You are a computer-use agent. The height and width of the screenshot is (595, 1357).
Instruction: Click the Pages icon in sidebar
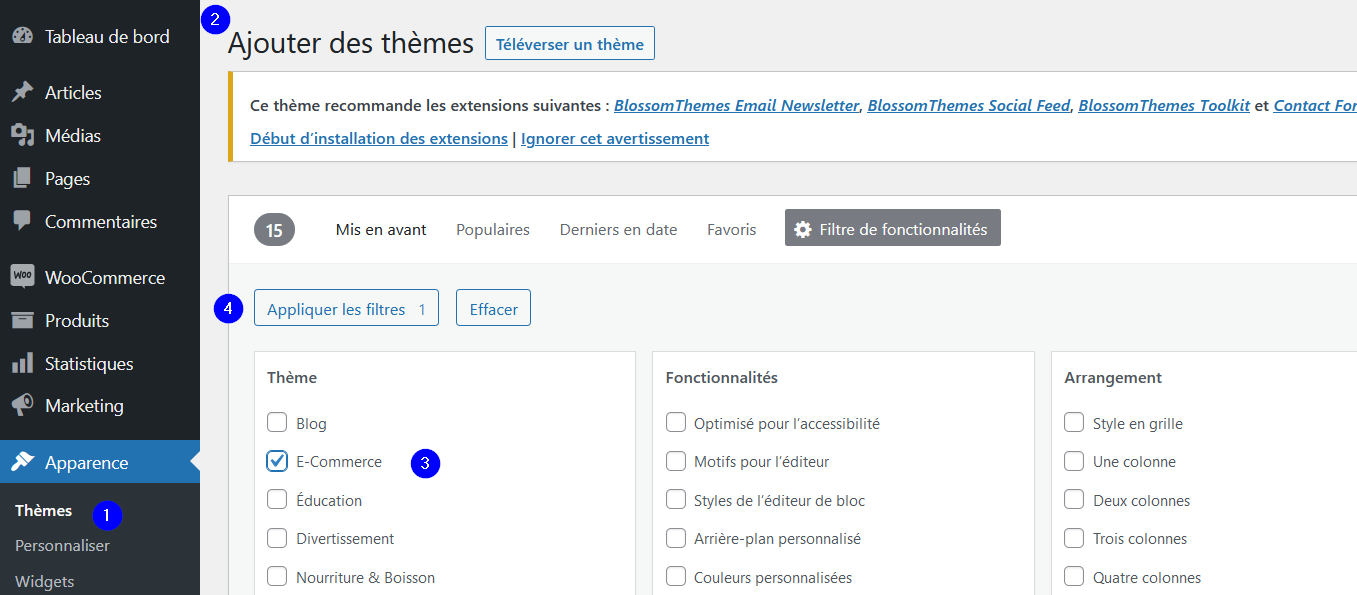pyautogui.click(x=22, y=179)
